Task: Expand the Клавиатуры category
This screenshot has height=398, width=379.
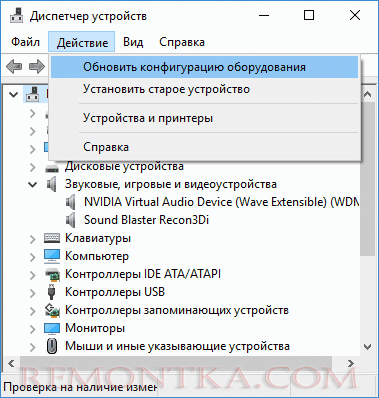Action: [x=33, y=238]
